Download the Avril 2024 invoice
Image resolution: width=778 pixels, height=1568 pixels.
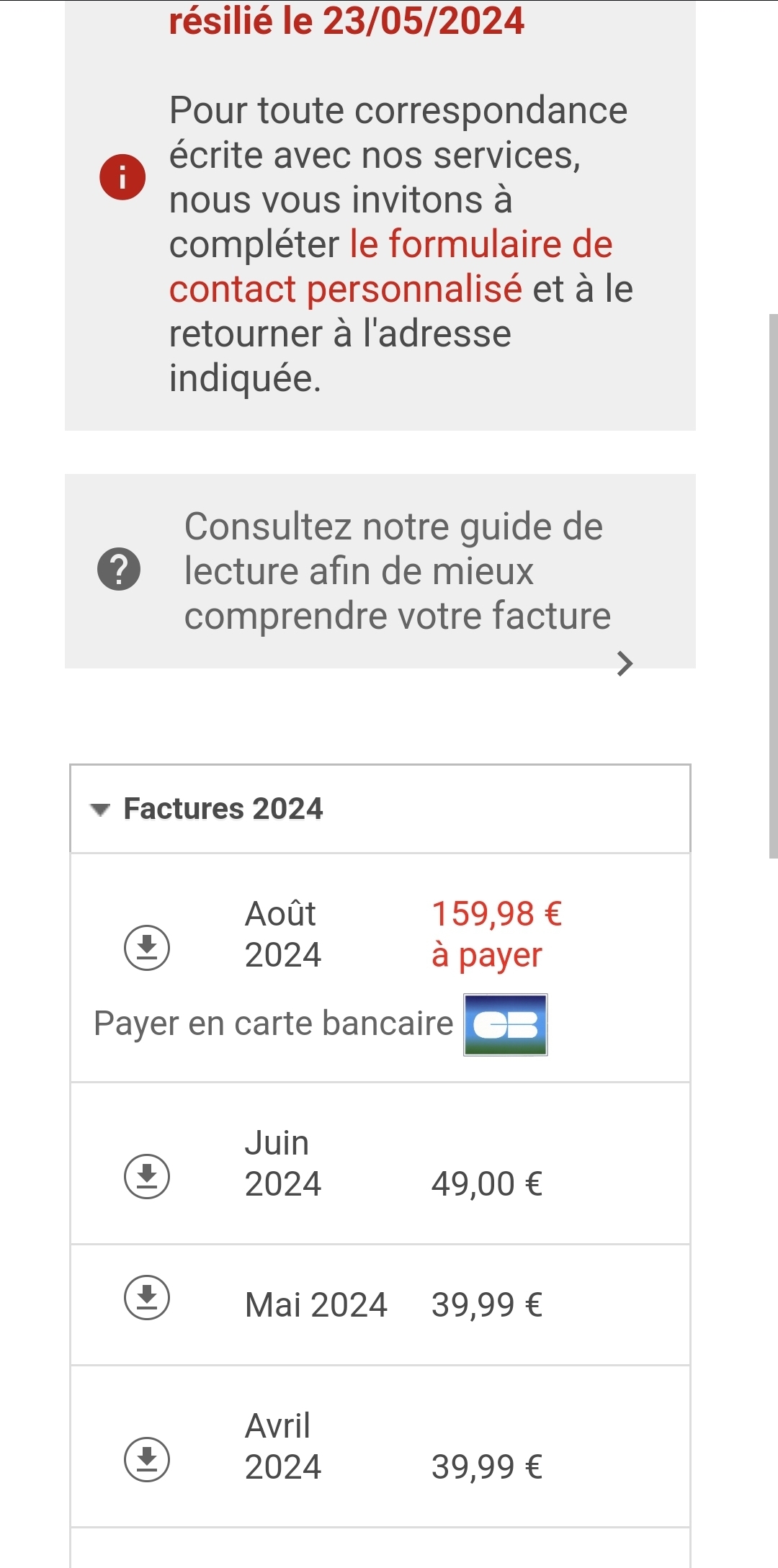(147, 1459)
